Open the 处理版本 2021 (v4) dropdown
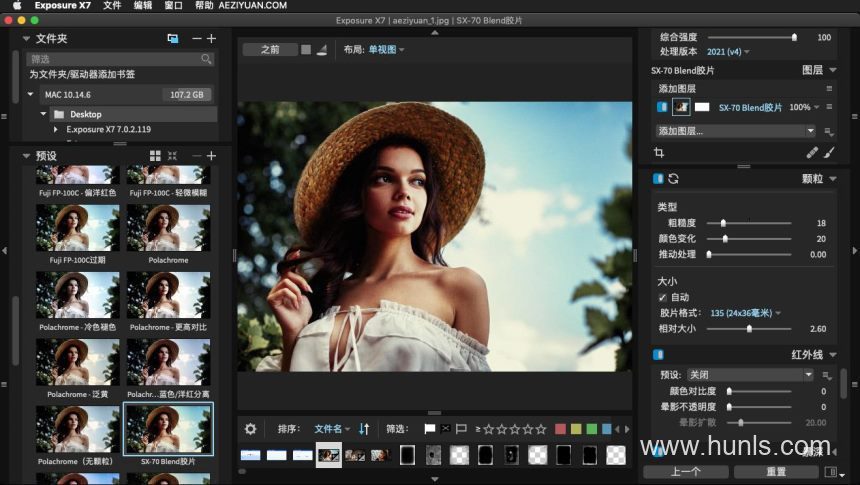860x485 pixels. pos(728,52)
